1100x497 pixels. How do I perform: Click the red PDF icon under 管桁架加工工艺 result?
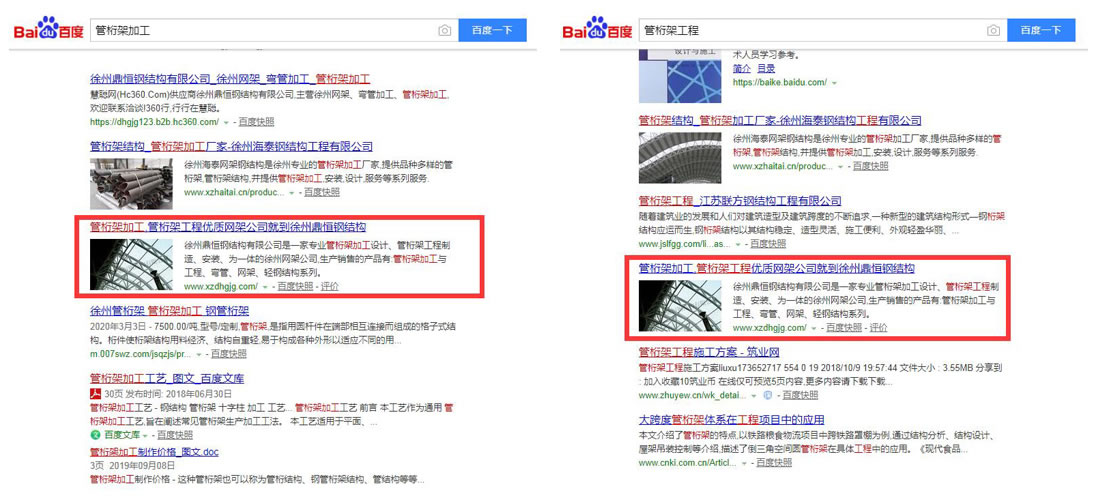click(x=95, y=393)
